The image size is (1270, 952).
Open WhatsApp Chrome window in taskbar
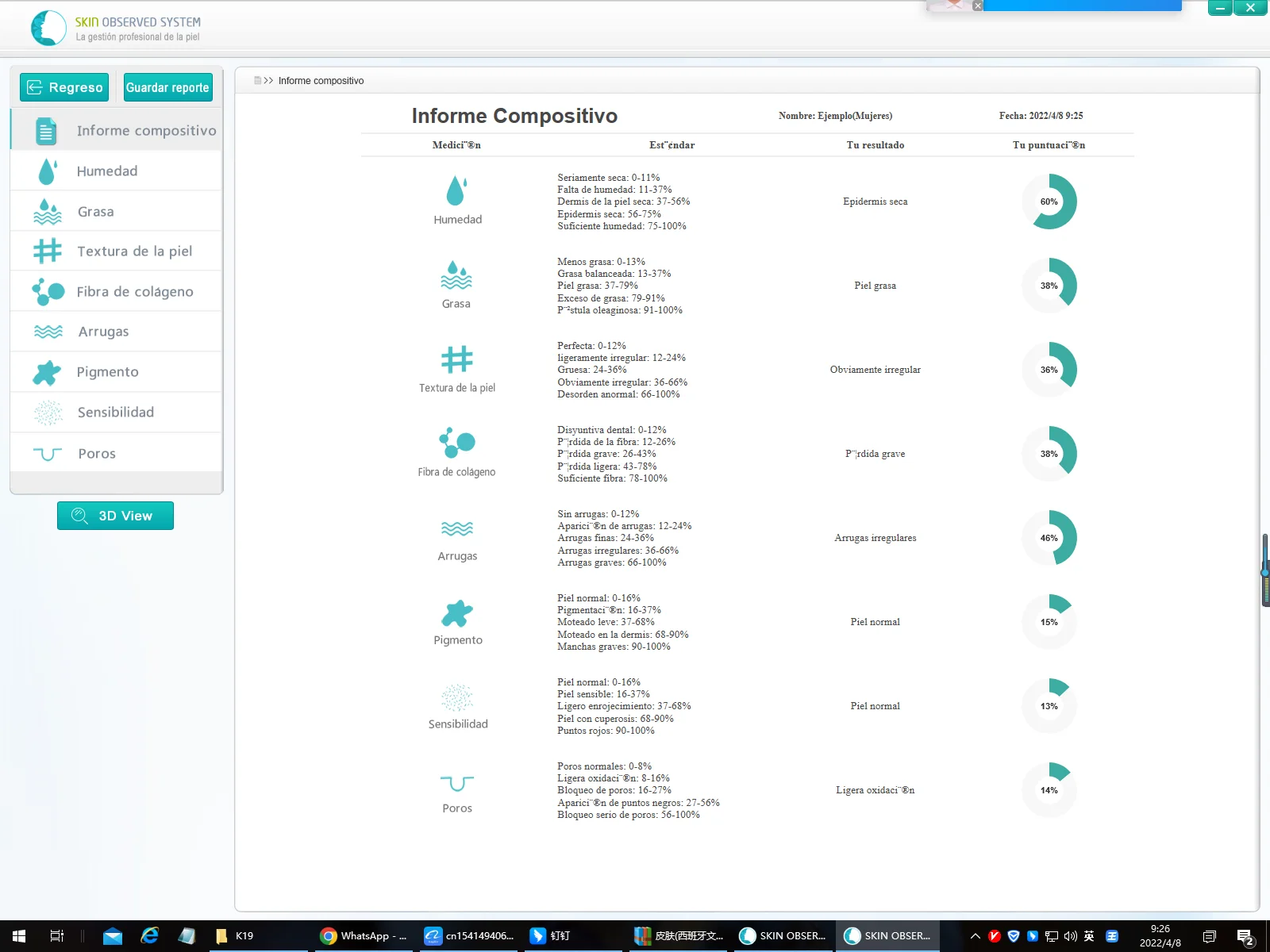coord(364,936)
